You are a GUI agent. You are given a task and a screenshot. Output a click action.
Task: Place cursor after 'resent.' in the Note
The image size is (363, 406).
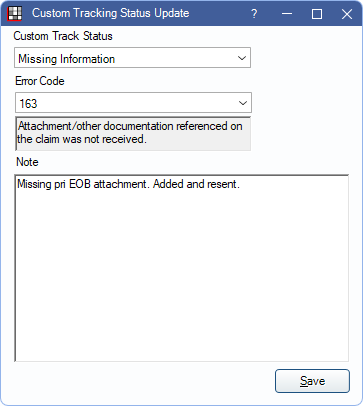pos(241,184)
